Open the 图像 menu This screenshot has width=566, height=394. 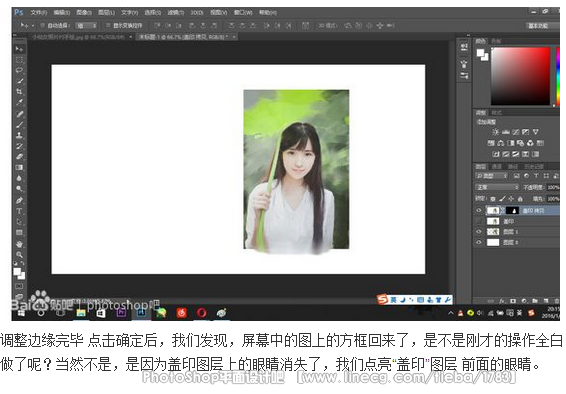[84, 13]
